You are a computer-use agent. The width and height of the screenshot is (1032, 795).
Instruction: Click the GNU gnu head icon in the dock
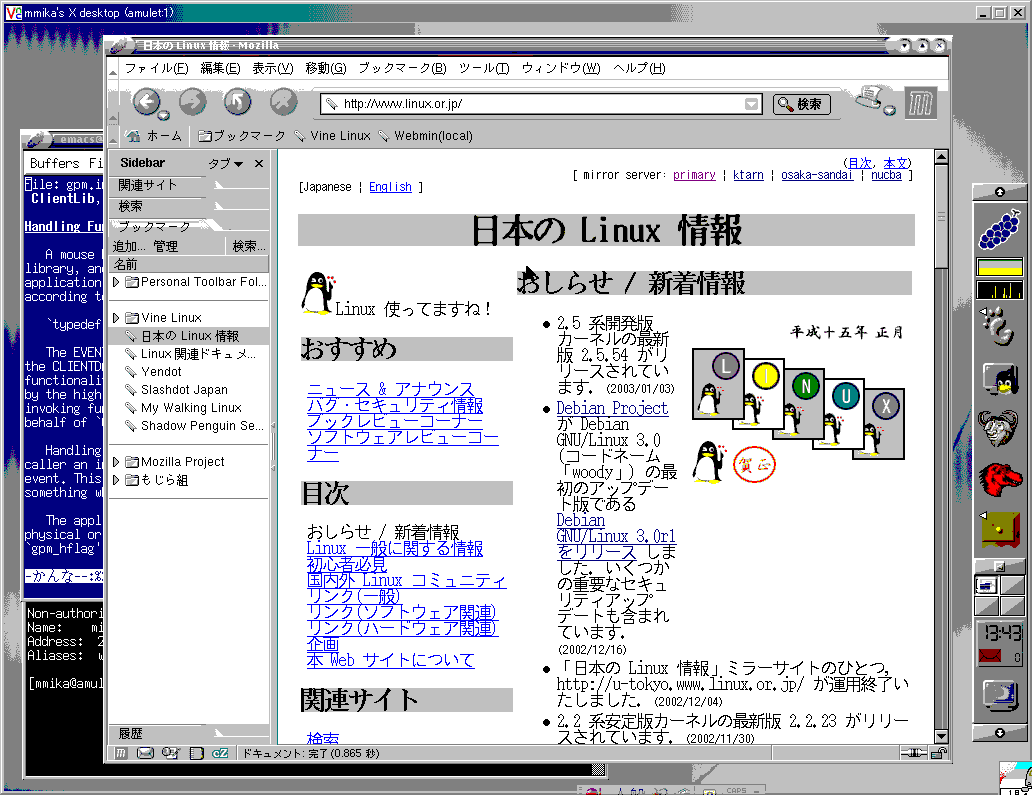998,427
